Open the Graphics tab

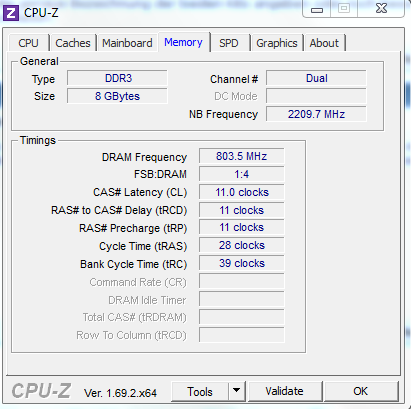(x=277, y=43)
